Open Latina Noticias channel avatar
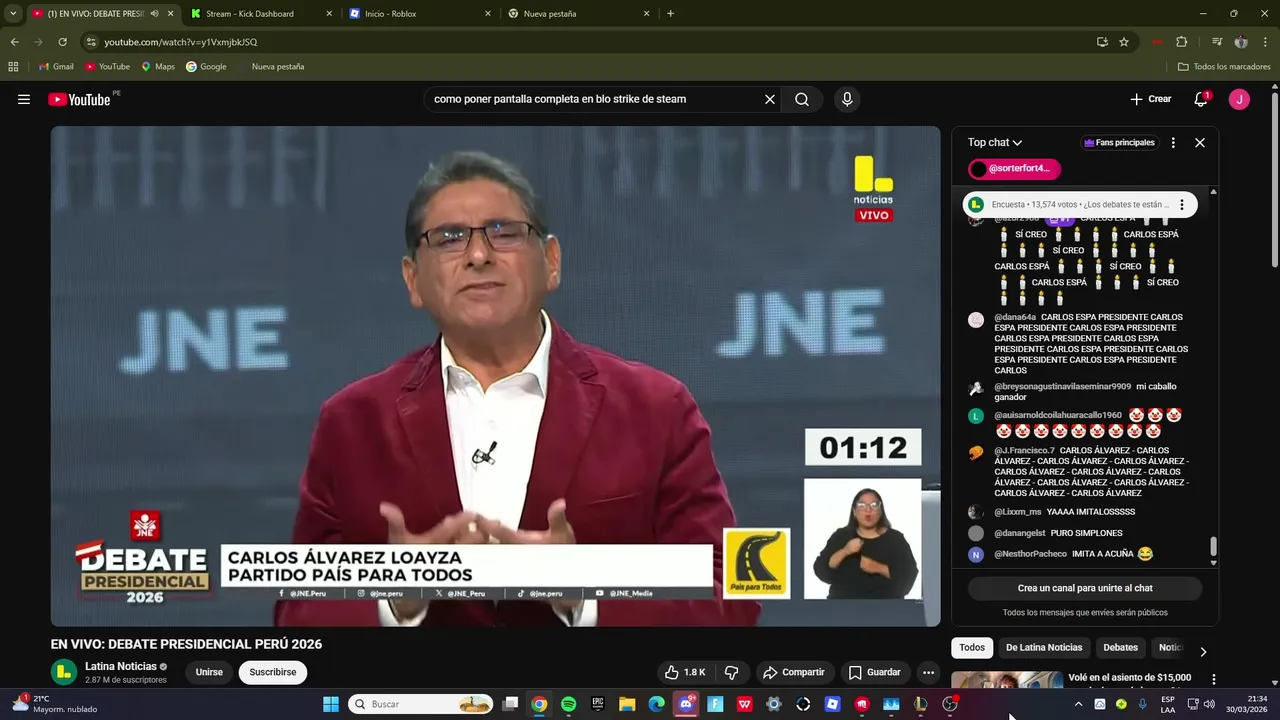1280x720 pixels. 64,672
